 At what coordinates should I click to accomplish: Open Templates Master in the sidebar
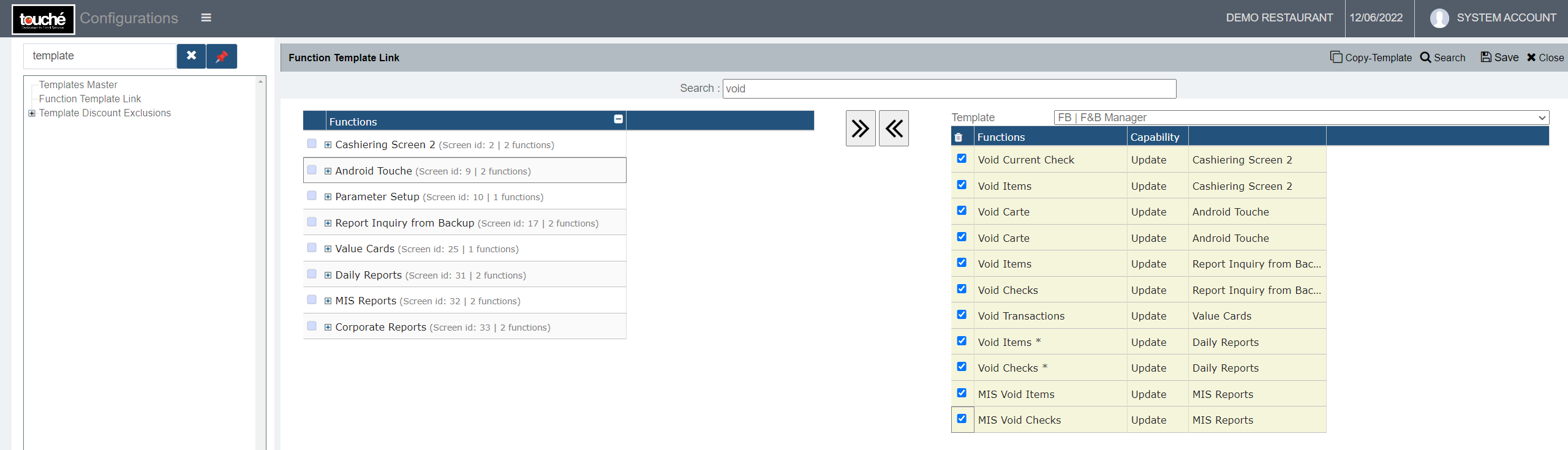click(x=78, y=85)
